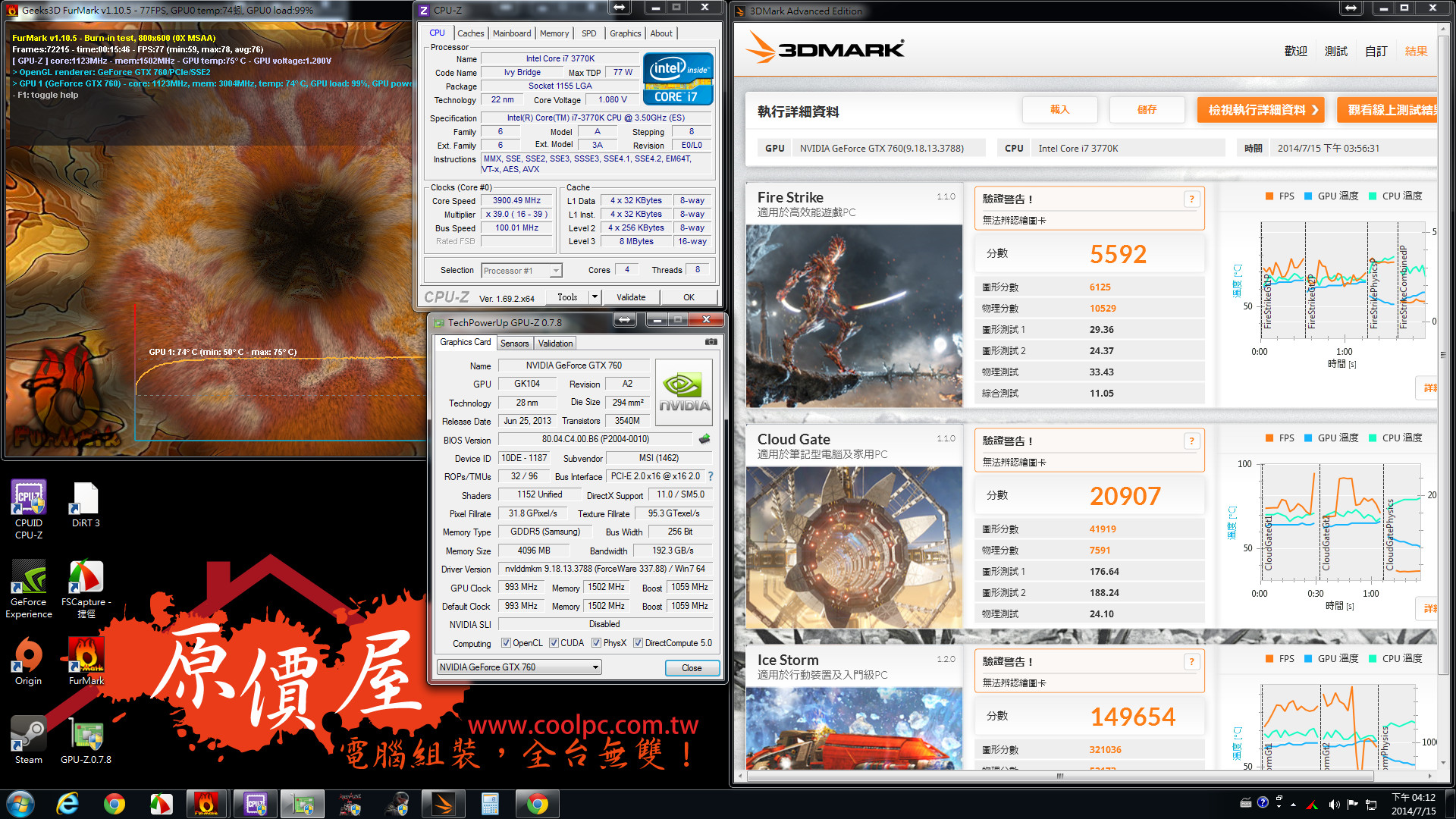Toggle the CUDA checkbox in GPU-Z
The image size is (1456, 819).
[554, 643]
